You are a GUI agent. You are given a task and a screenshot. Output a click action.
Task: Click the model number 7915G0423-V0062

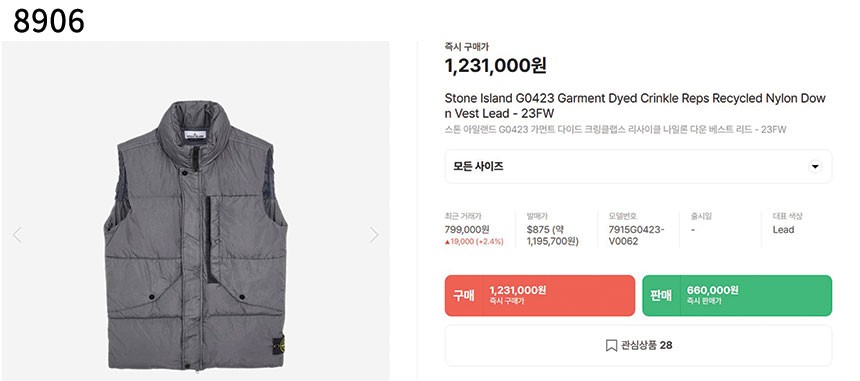[636, 235]
